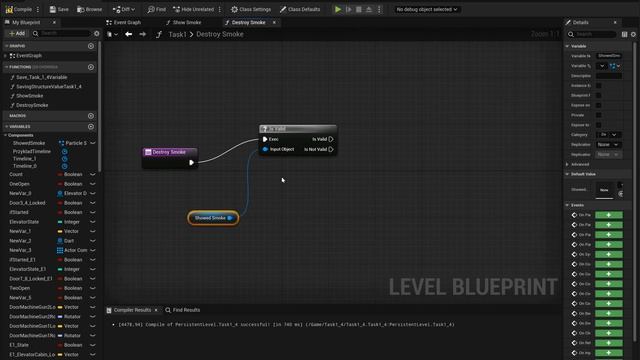This screenshot has height=360, width=640.
Task: Collapse the Graphs section
Action: pyautogui.click(x=7, y=46)
